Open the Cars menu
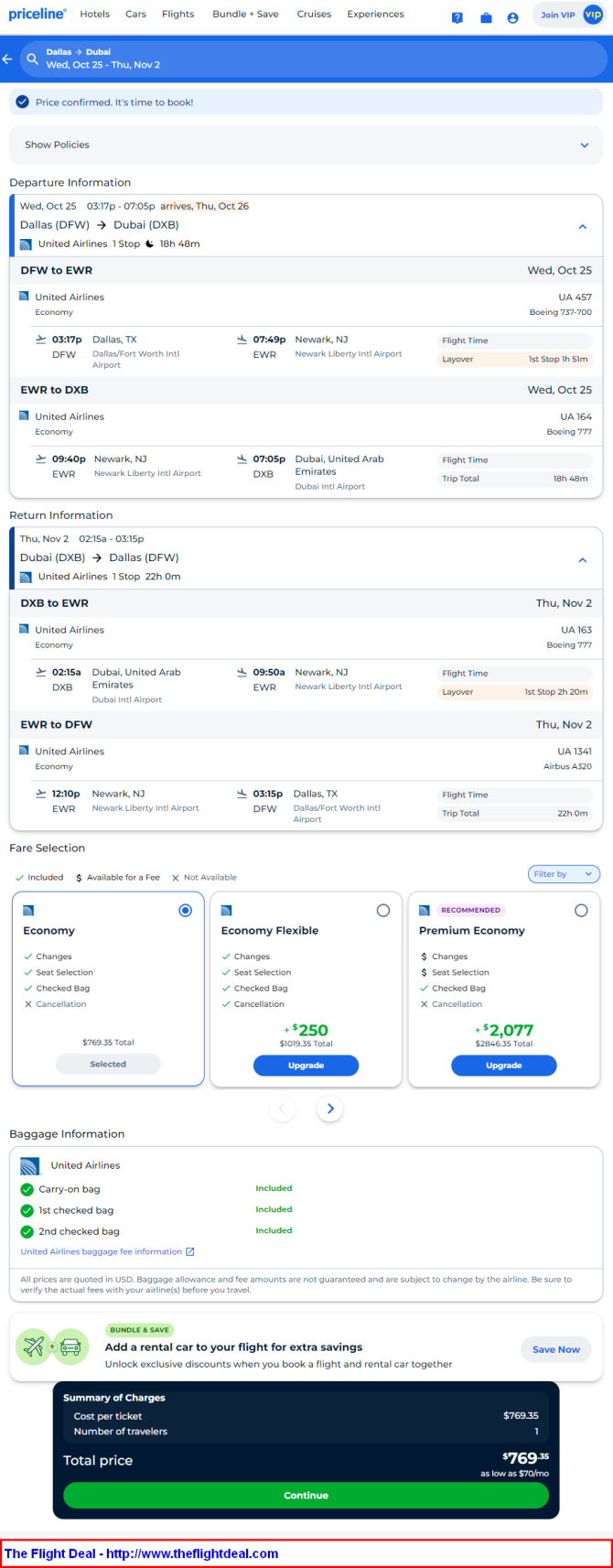Screen dimensions: 613x1568 coord(136,14)
